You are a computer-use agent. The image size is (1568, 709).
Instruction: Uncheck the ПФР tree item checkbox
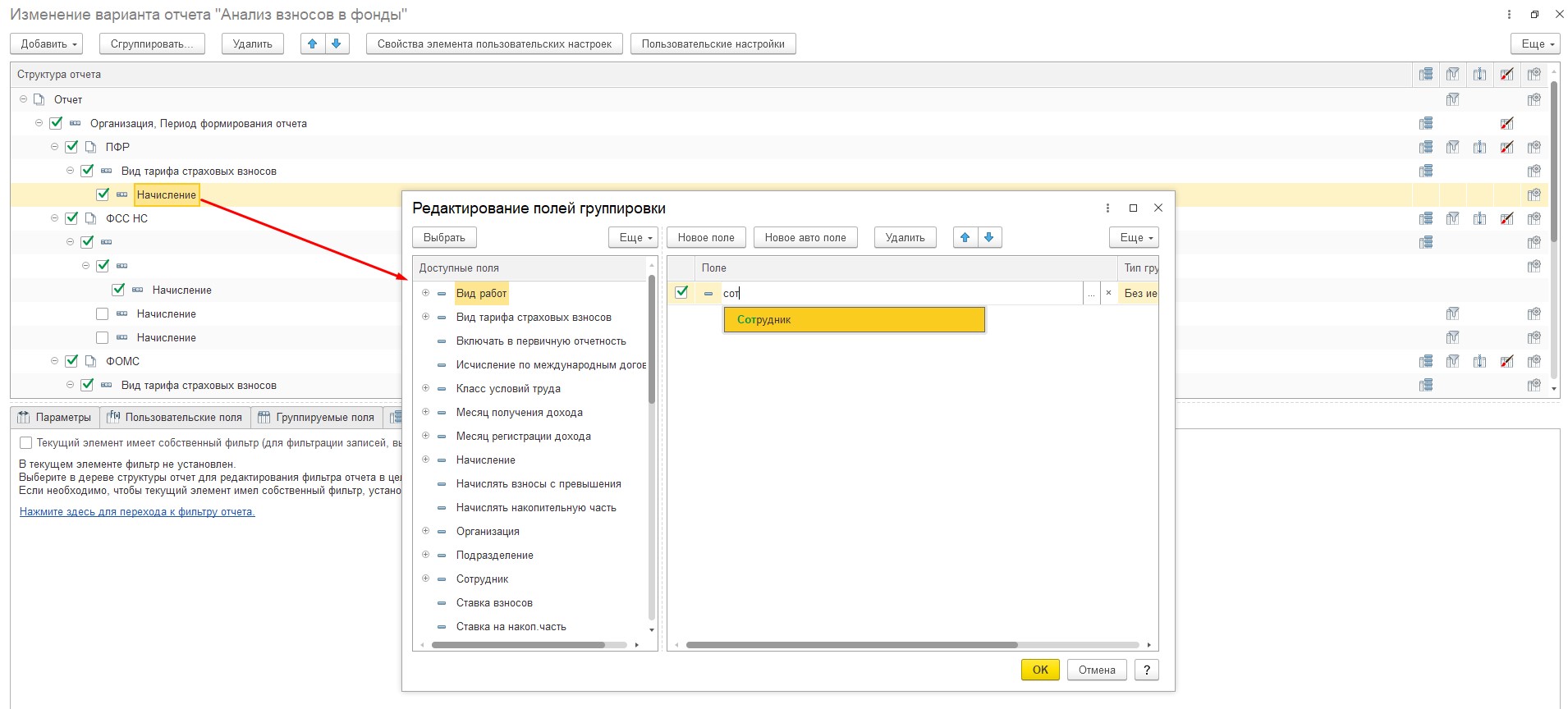point(71,147)
